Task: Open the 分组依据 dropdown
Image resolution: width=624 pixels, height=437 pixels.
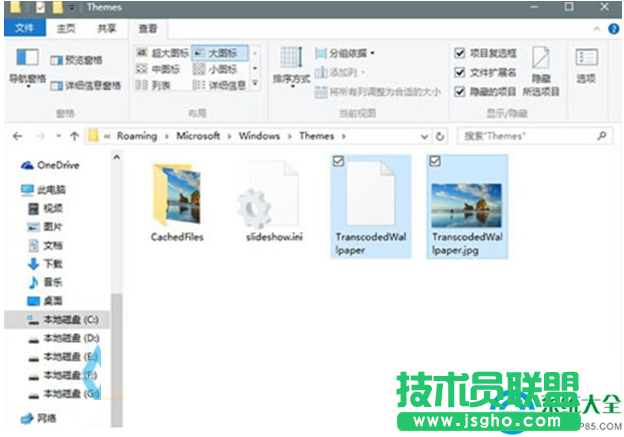Action: coord(345,53)
